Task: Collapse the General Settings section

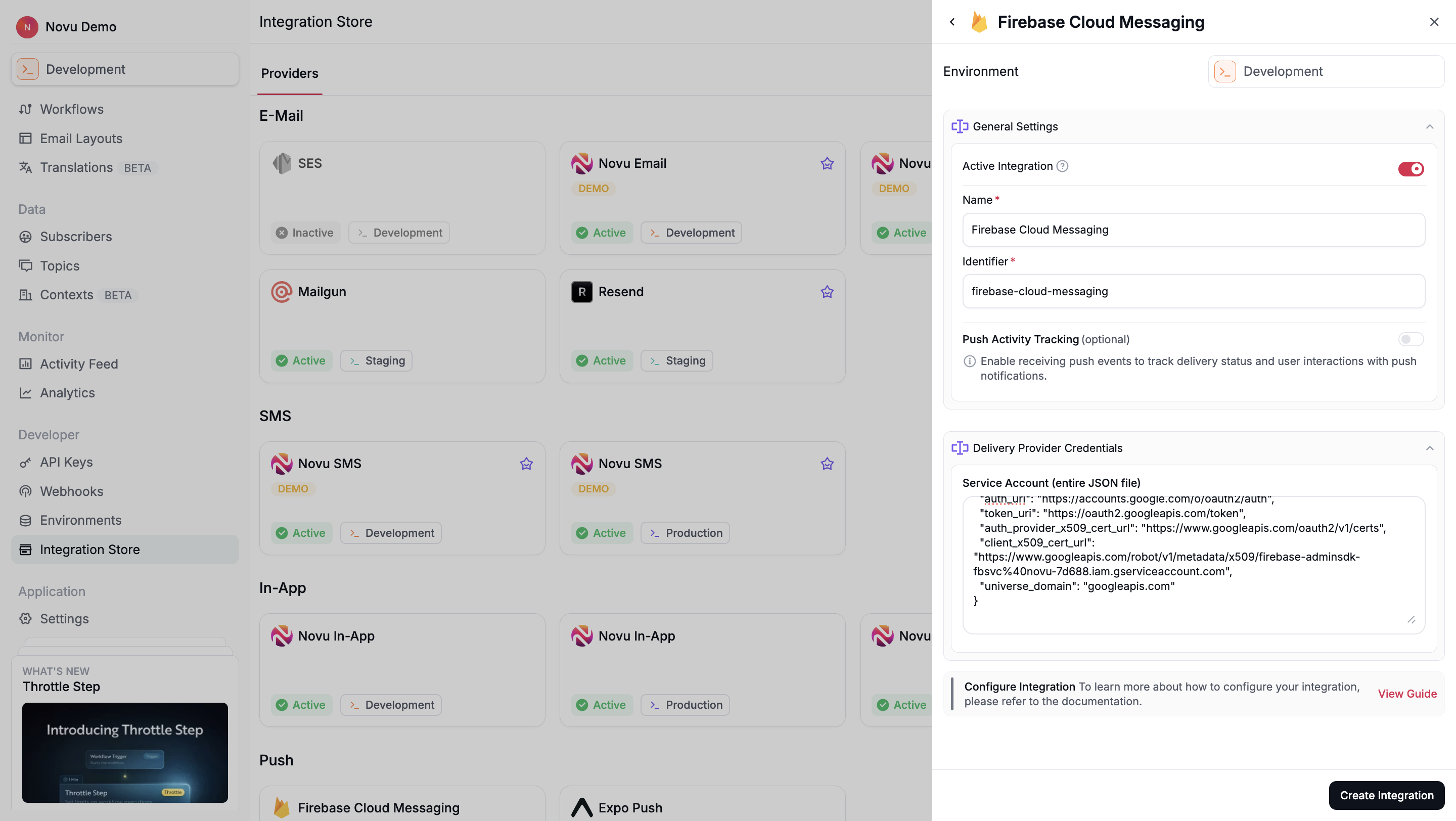Action: (1429, 126)
